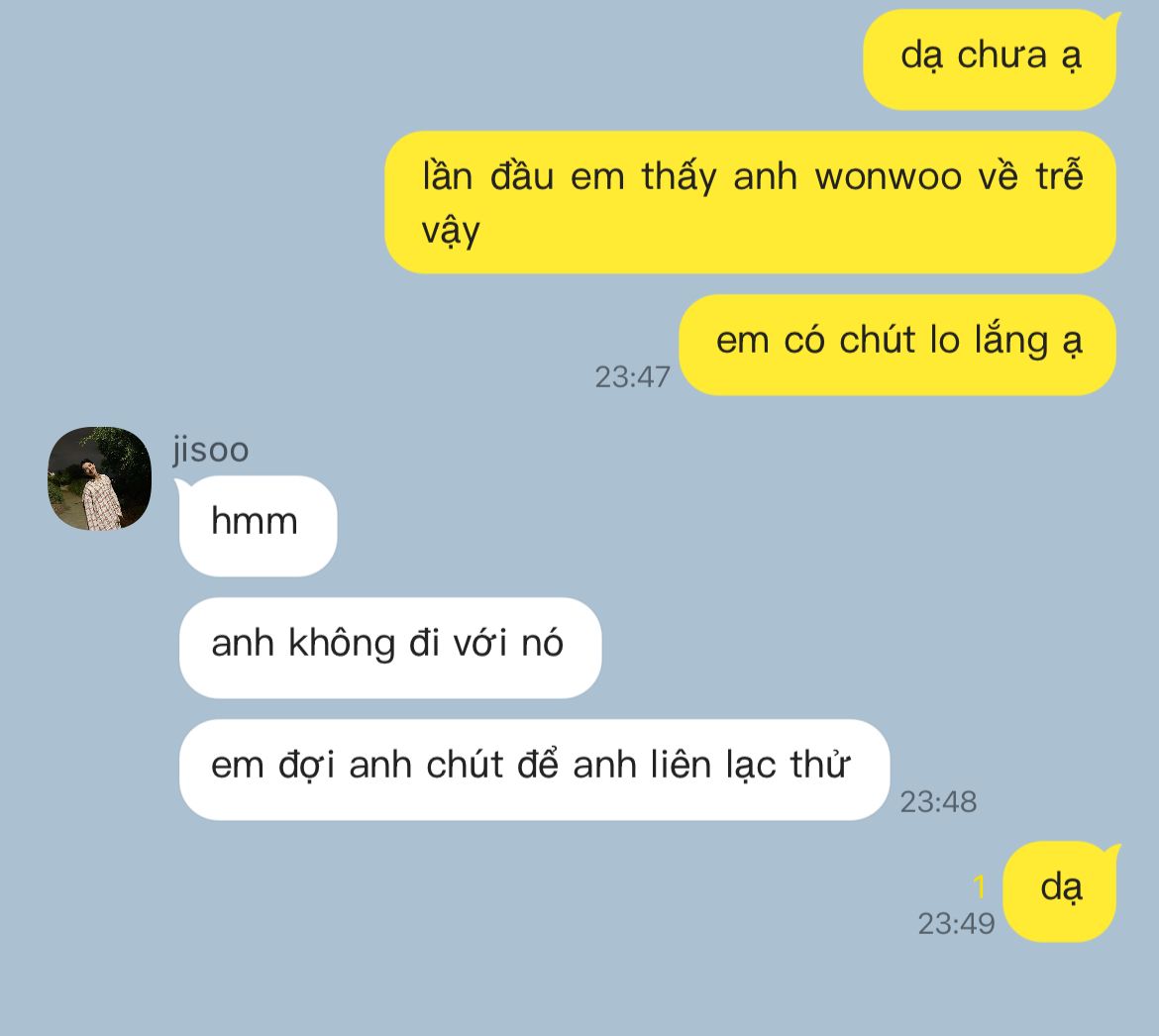Screen dimensions: 1159x1036
Task: Click the words 'lần đầu' in the yellow message
Action: 487,178
